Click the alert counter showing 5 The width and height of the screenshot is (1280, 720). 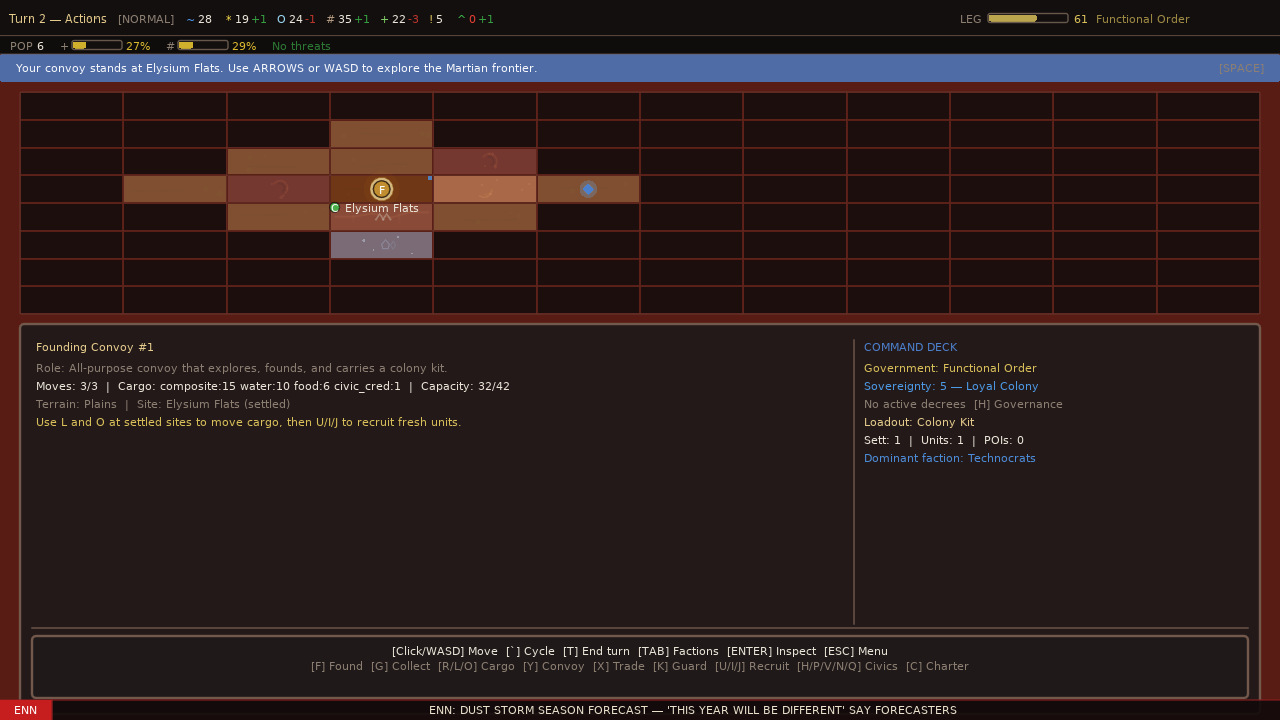pyautogui.click(x=436, y=19)
